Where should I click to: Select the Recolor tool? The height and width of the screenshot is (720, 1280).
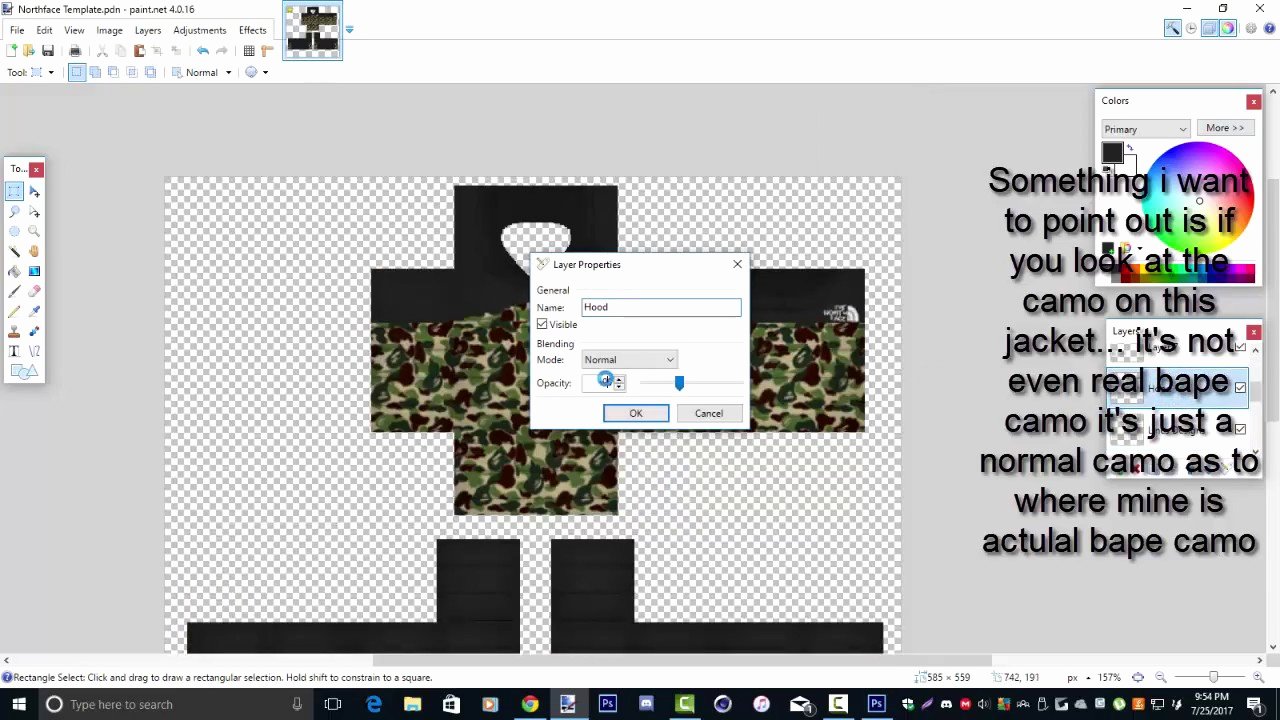pos(34,331)
